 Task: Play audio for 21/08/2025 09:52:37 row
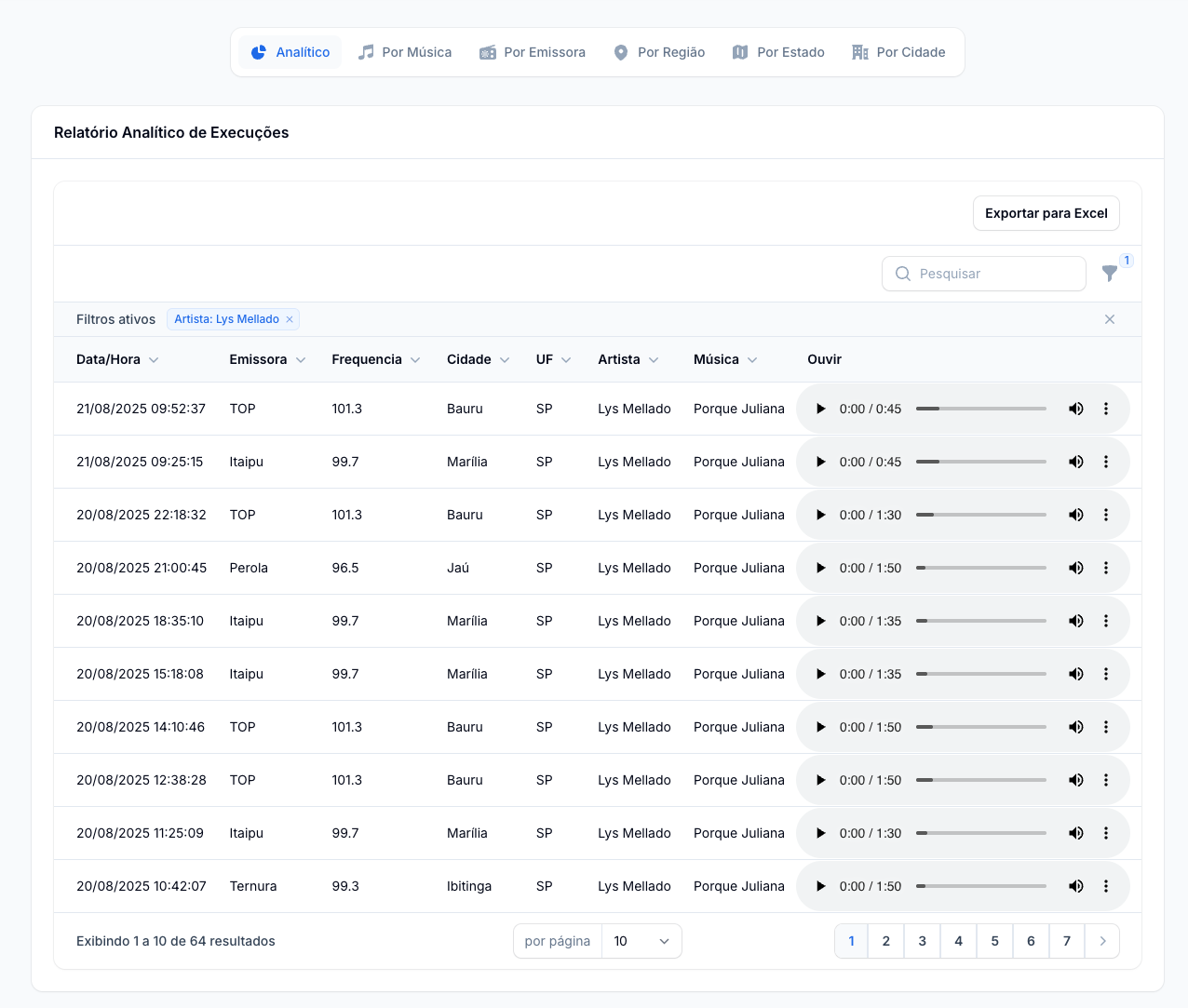tap(820, 409)
